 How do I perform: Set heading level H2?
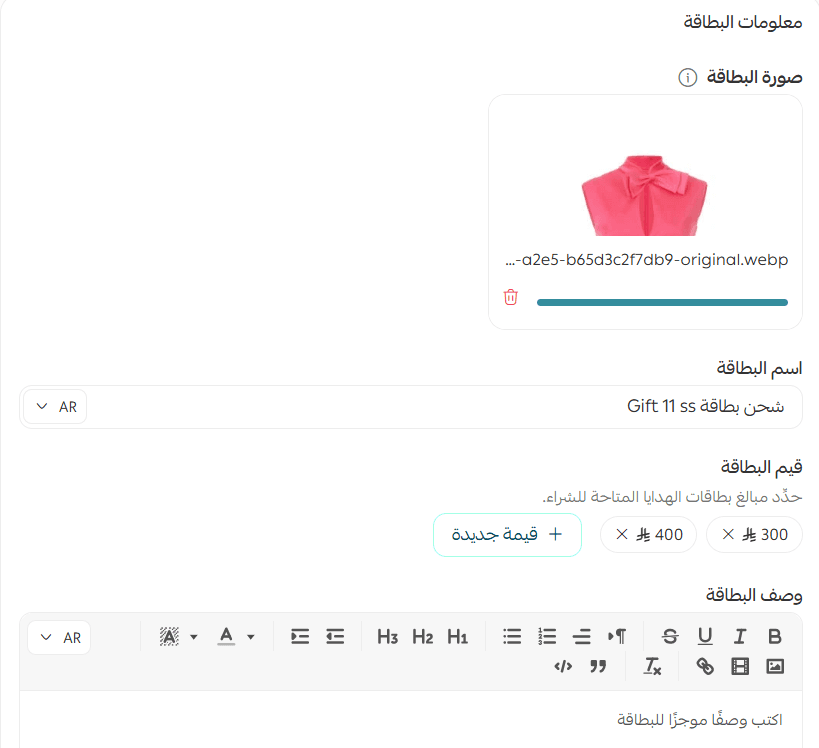(x=422, y=637)
